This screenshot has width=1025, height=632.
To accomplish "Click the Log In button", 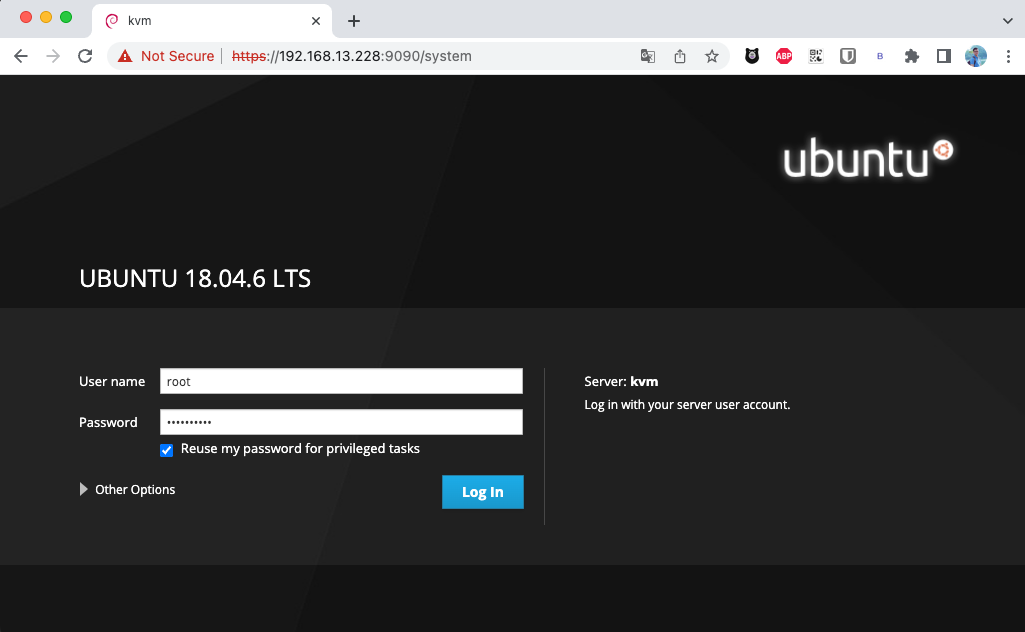I will (482, 491).
